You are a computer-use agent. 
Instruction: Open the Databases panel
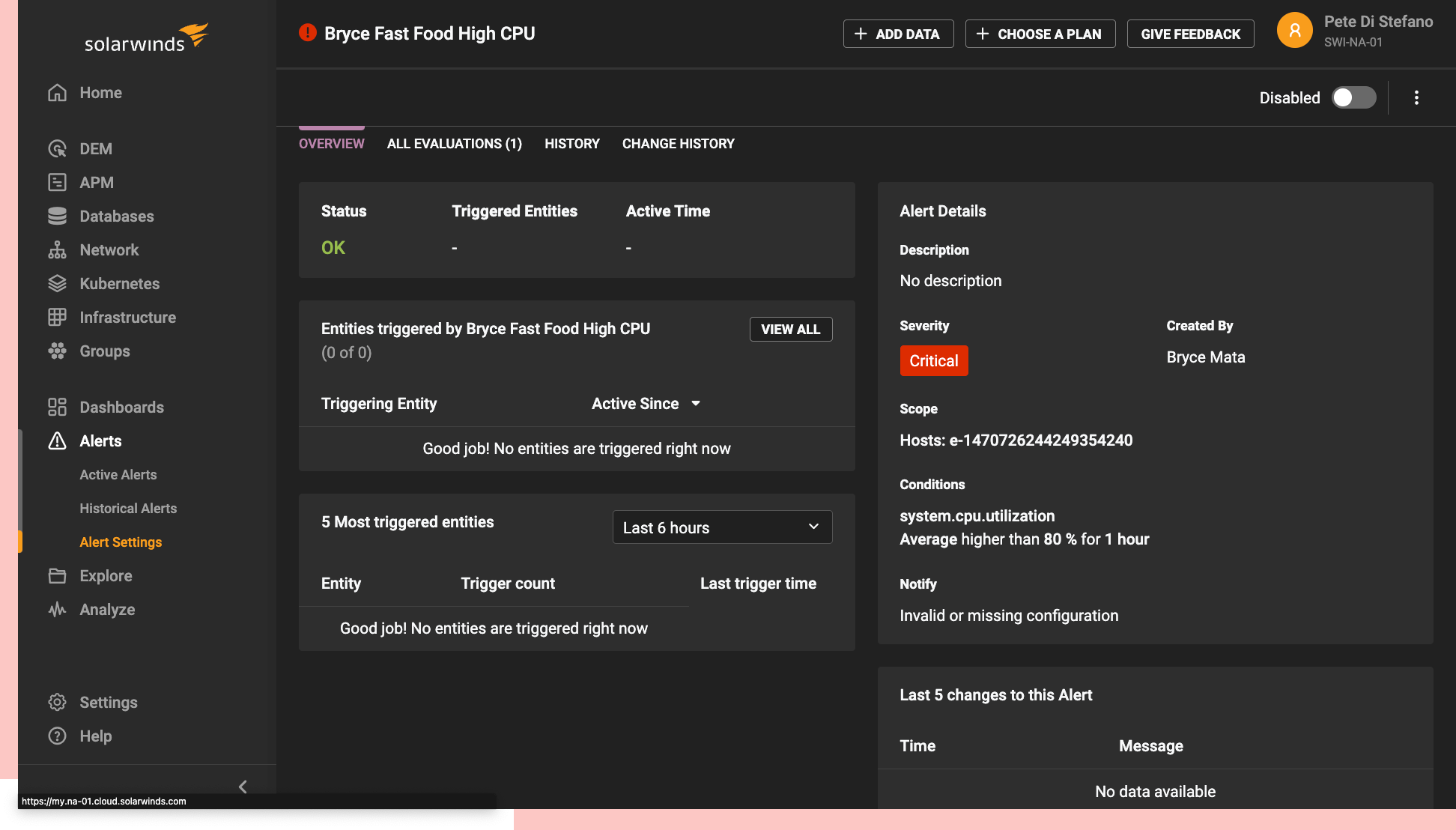(115, 216)
